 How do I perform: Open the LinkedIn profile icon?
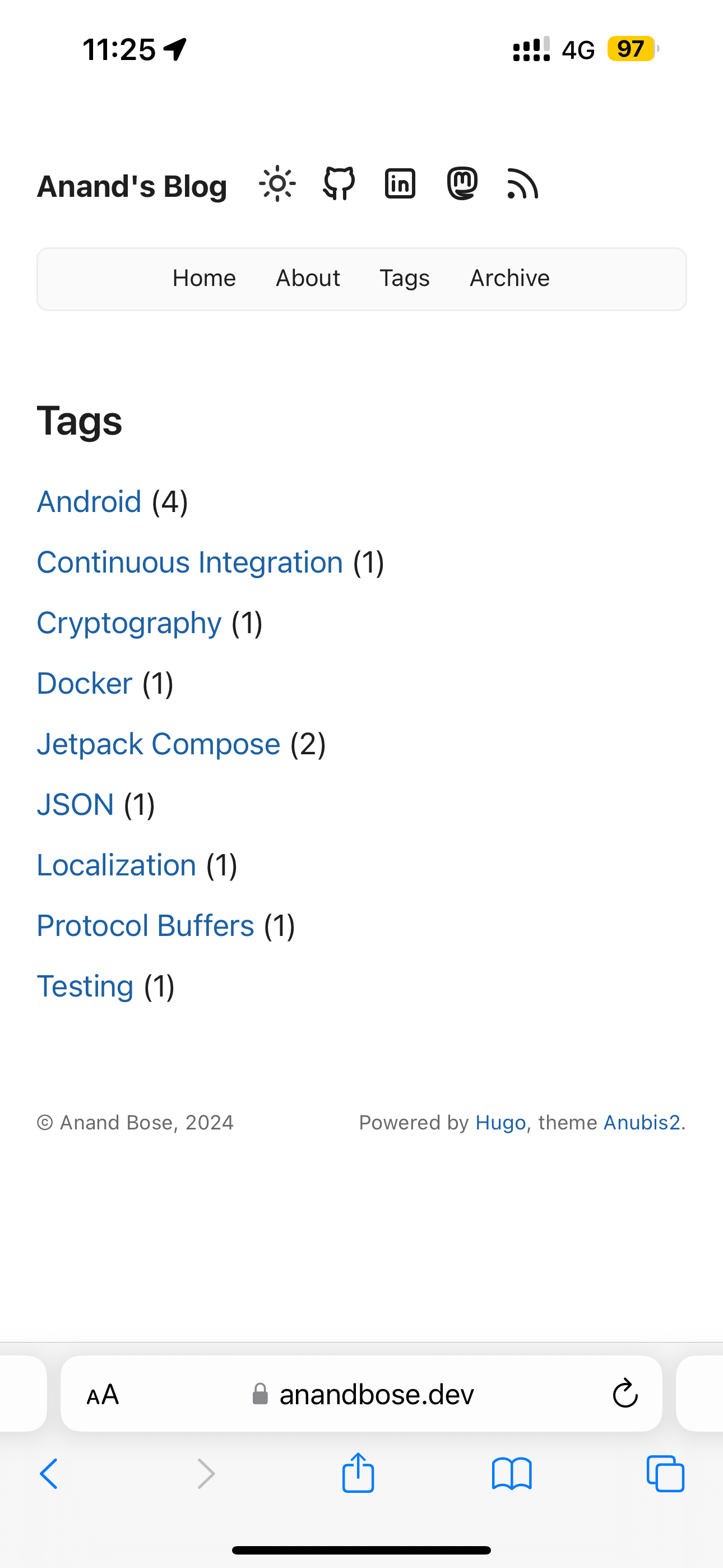point(400,184)
